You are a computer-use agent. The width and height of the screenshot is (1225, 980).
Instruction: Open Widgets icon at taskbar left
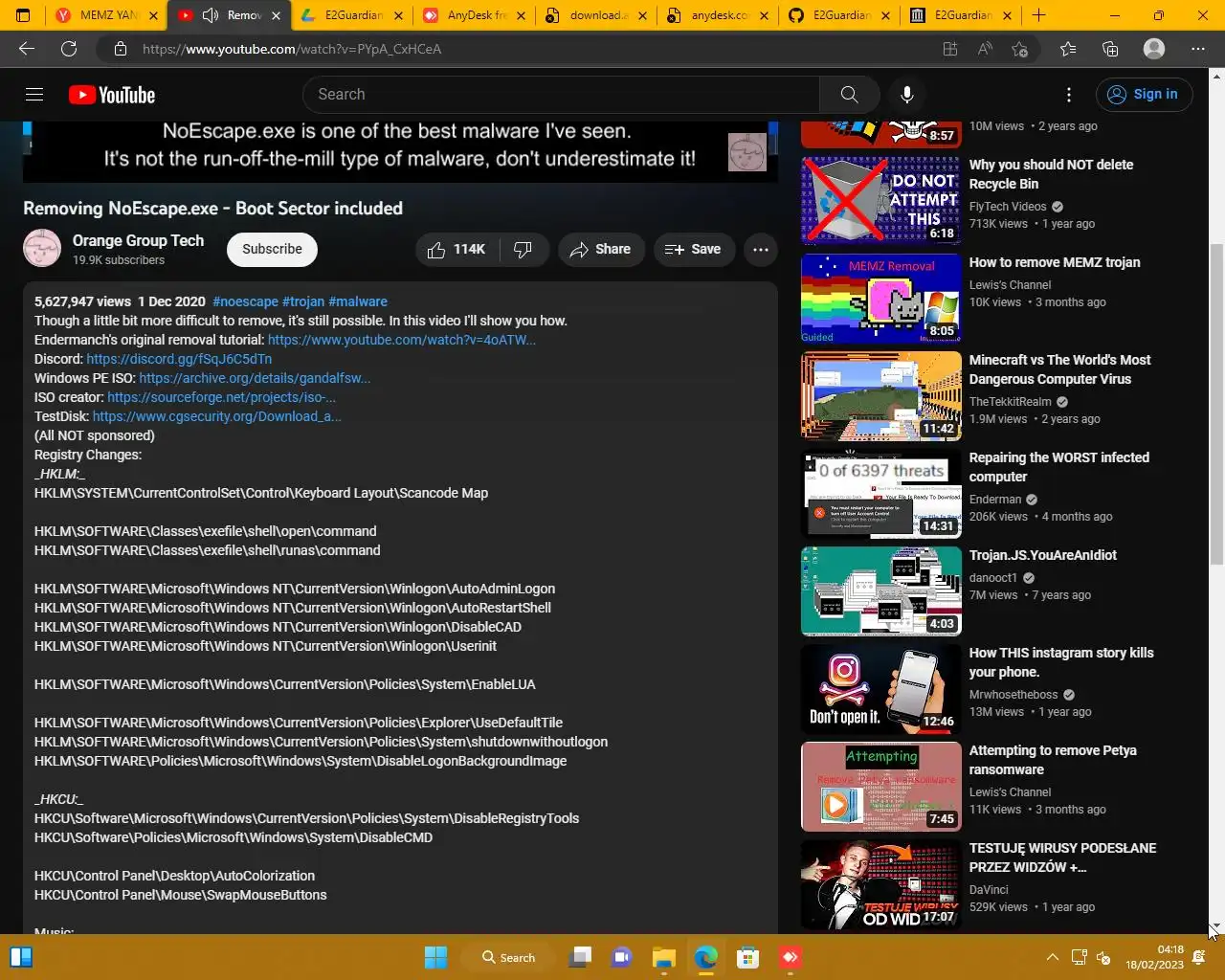point(21,957)
